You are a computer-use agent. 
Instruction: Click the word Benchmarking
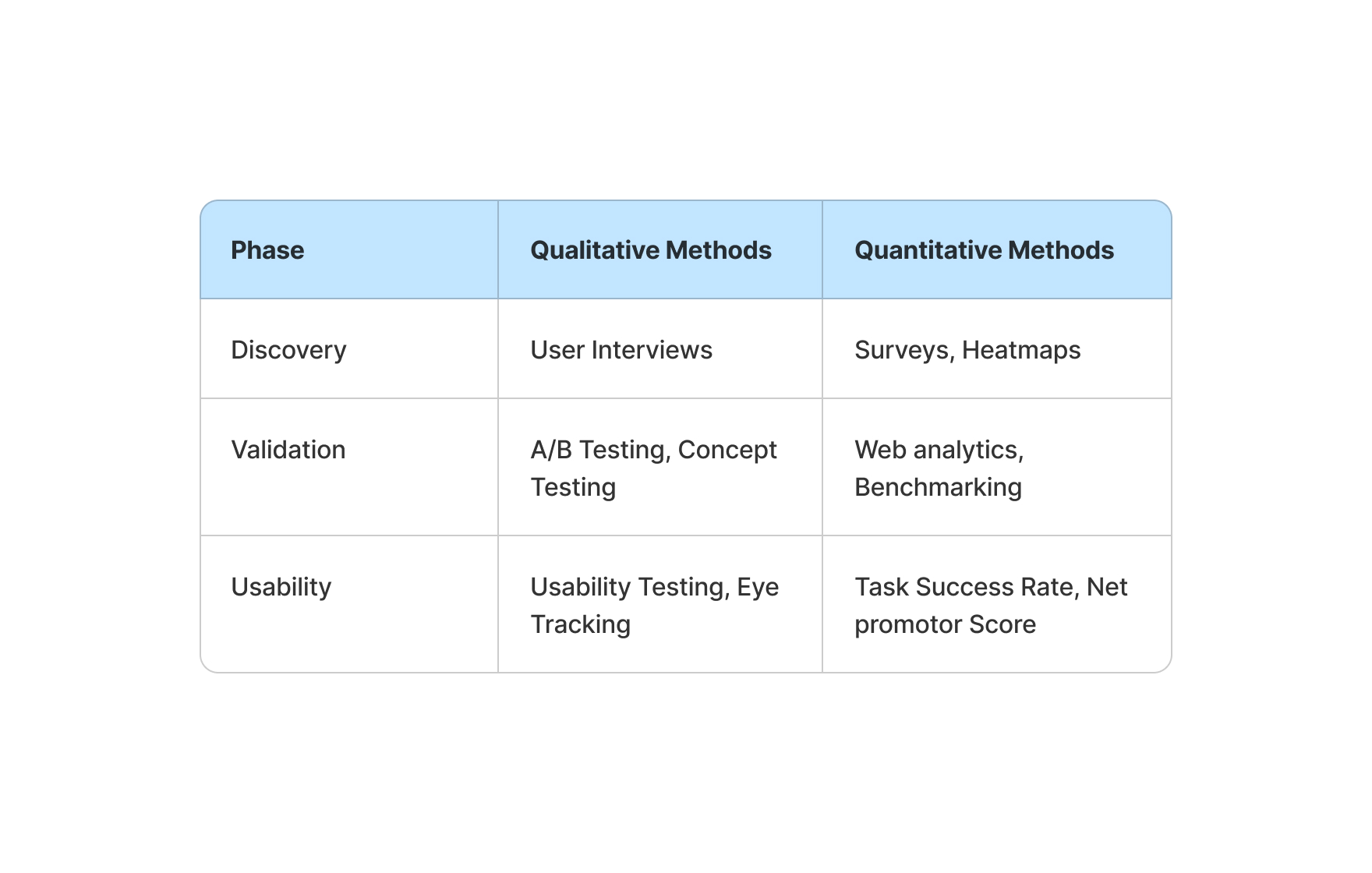(938, 487)
